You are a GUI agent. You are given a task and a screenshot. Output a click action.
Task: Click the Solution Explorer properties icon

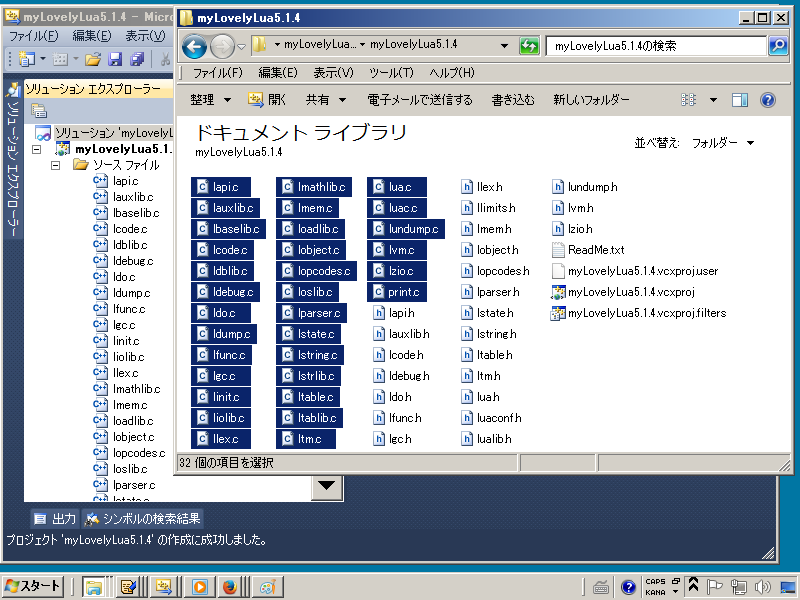(39, 110)
